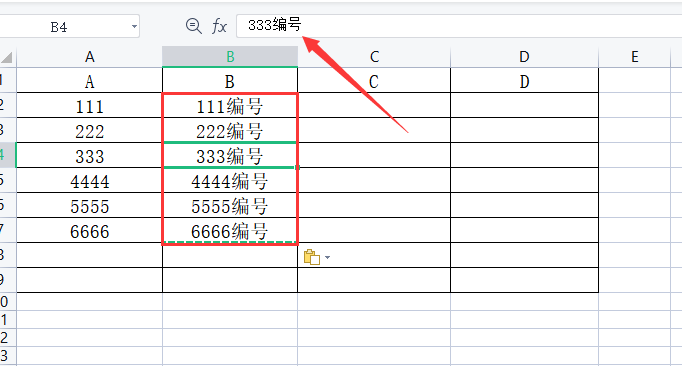Select the entire sheet with corner triangle

[7, 57]
